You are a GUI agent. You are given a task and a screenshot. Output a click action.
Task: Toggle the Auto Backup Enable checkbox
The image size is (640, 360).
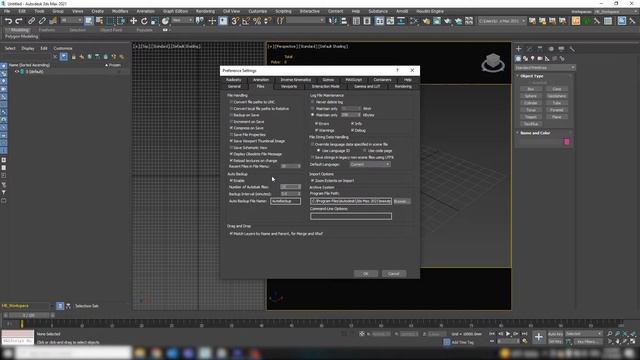(231, 180)
